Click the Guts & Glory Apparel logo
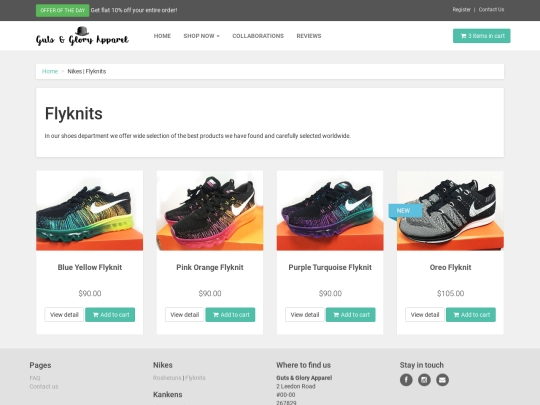This screenshot has height=405, width=540. coord(82,36)
